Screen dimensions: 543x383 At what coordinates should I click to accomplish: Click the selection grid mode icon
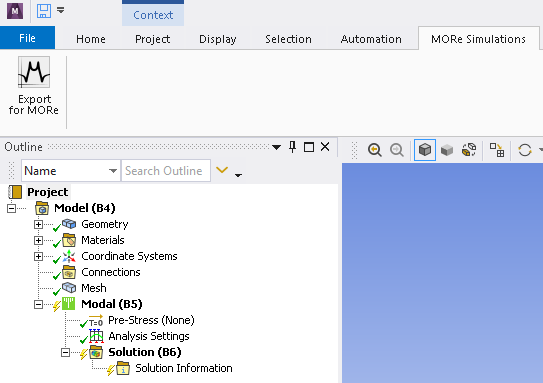pyautogui.click(x=497, y=150)
